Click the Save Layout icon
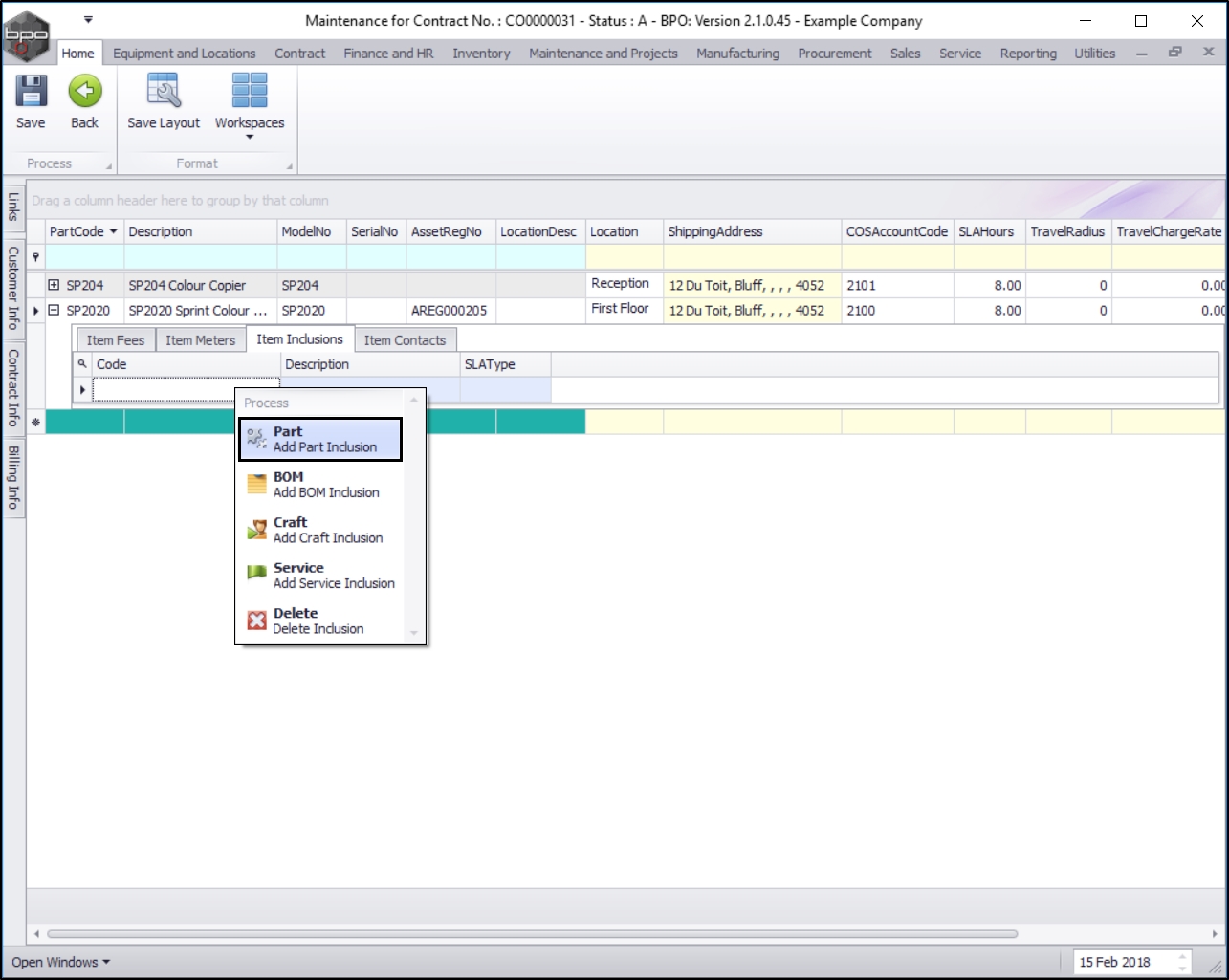 (164, 92)
